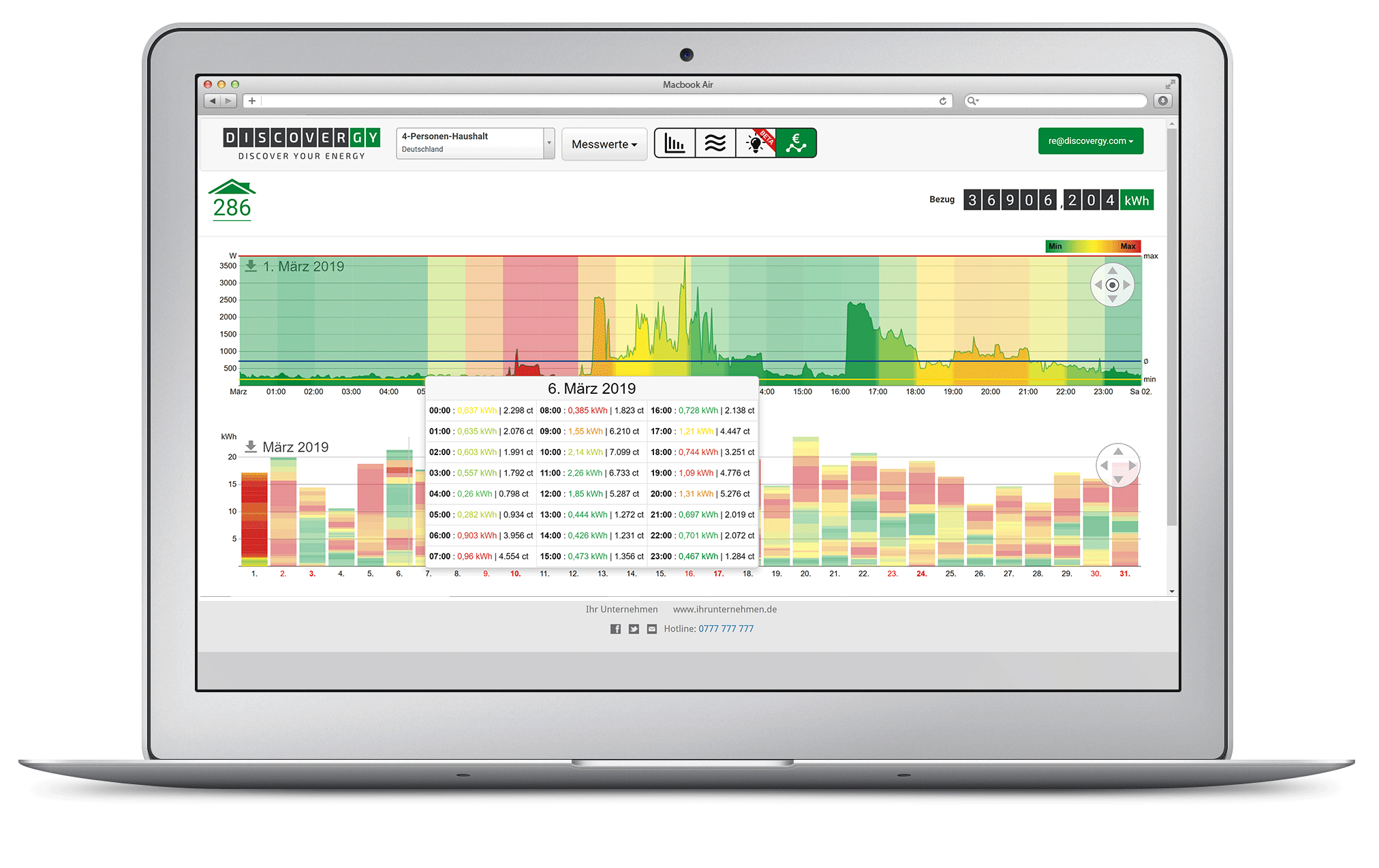
Task: Click the green euro cost chart icon
Action: (796, 144)
